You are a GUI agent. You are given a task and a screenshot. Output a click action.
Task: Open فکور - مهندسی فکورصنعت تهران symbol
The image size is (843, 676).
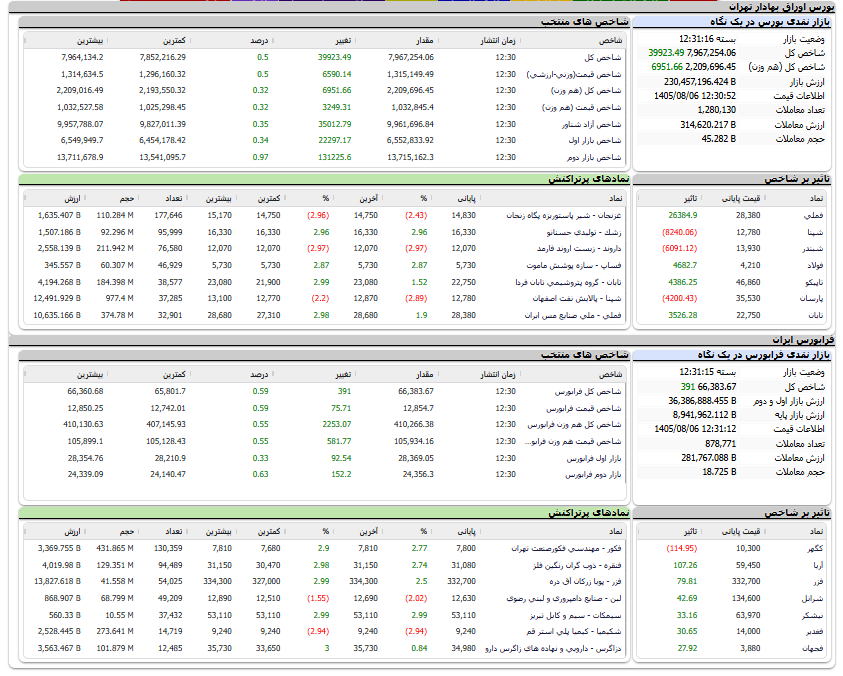coord(566,549)
